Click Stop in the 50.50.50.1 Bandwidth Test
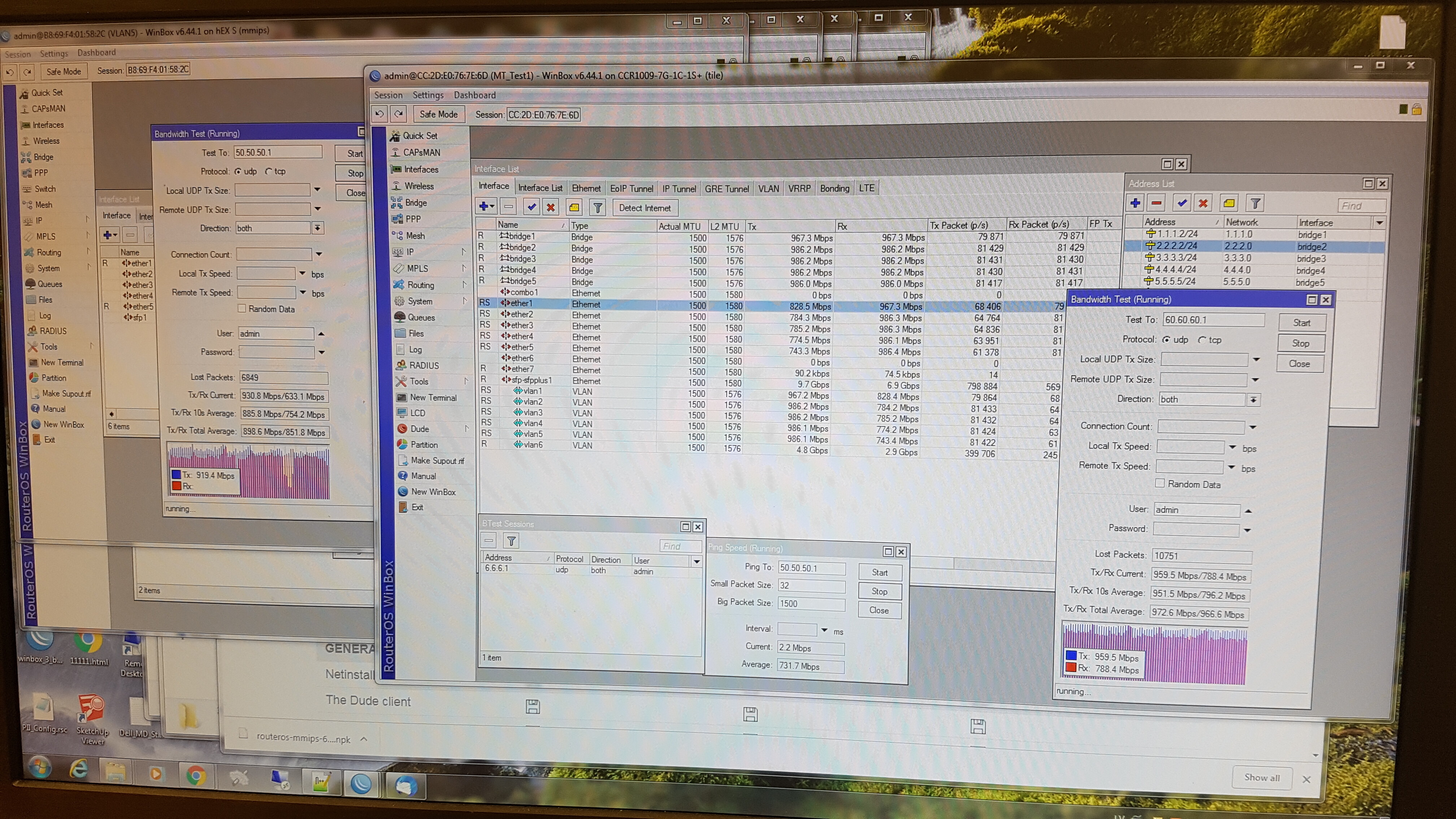Viewport: 1456px width, 819px height. click(355, 173)
